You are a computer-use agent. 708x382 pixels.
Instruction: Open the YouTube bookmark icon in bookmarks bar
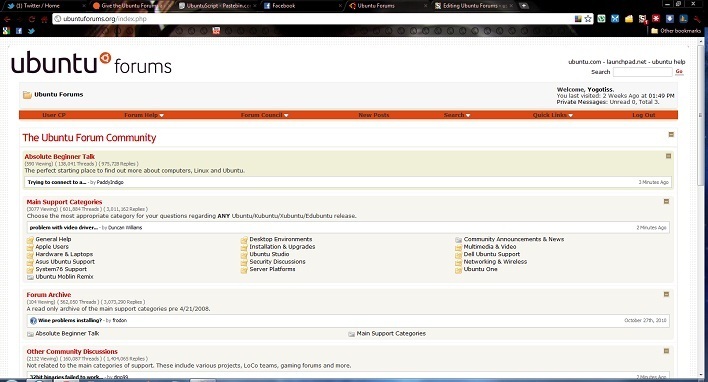click(216, 31)
